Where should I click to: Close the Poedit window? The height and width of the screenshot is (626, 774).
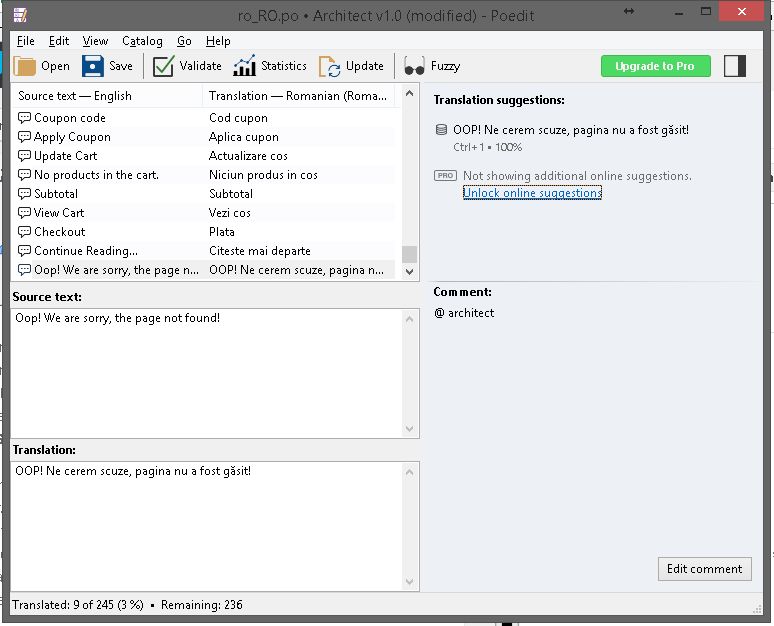pos(741,11)
